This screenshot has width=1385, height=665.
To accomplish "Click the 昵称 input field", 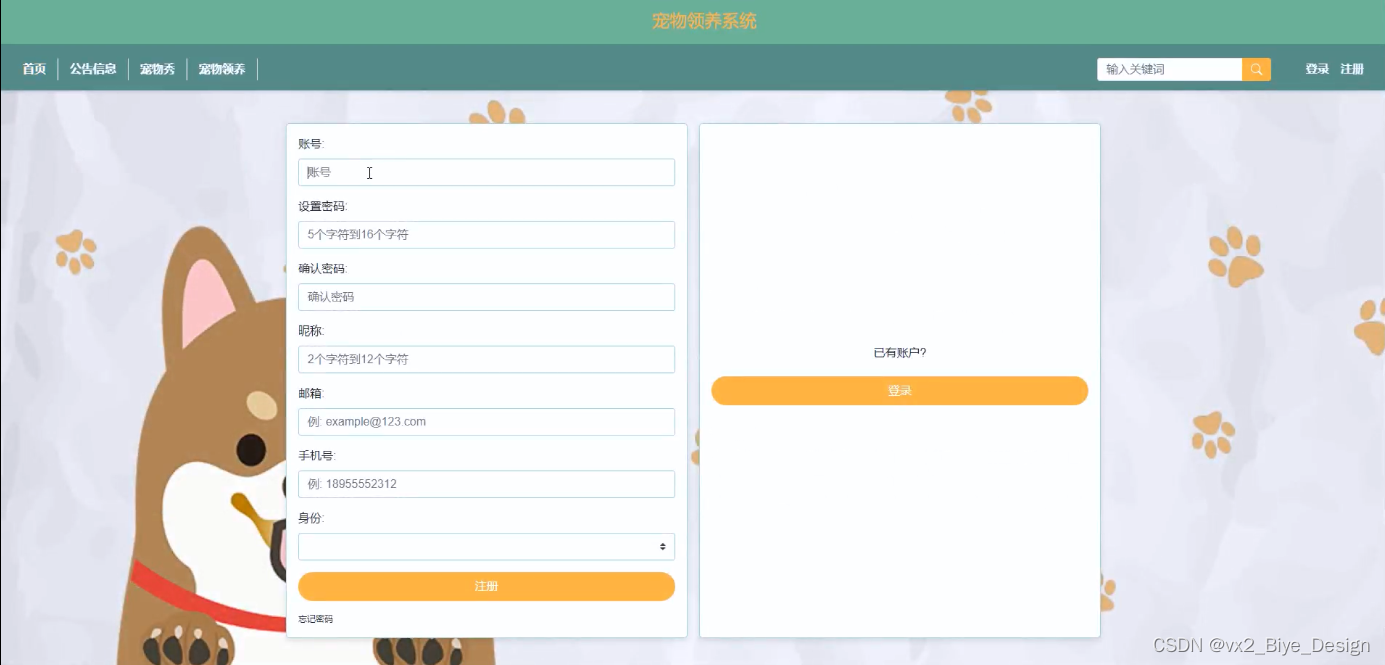I will point(486,359).
